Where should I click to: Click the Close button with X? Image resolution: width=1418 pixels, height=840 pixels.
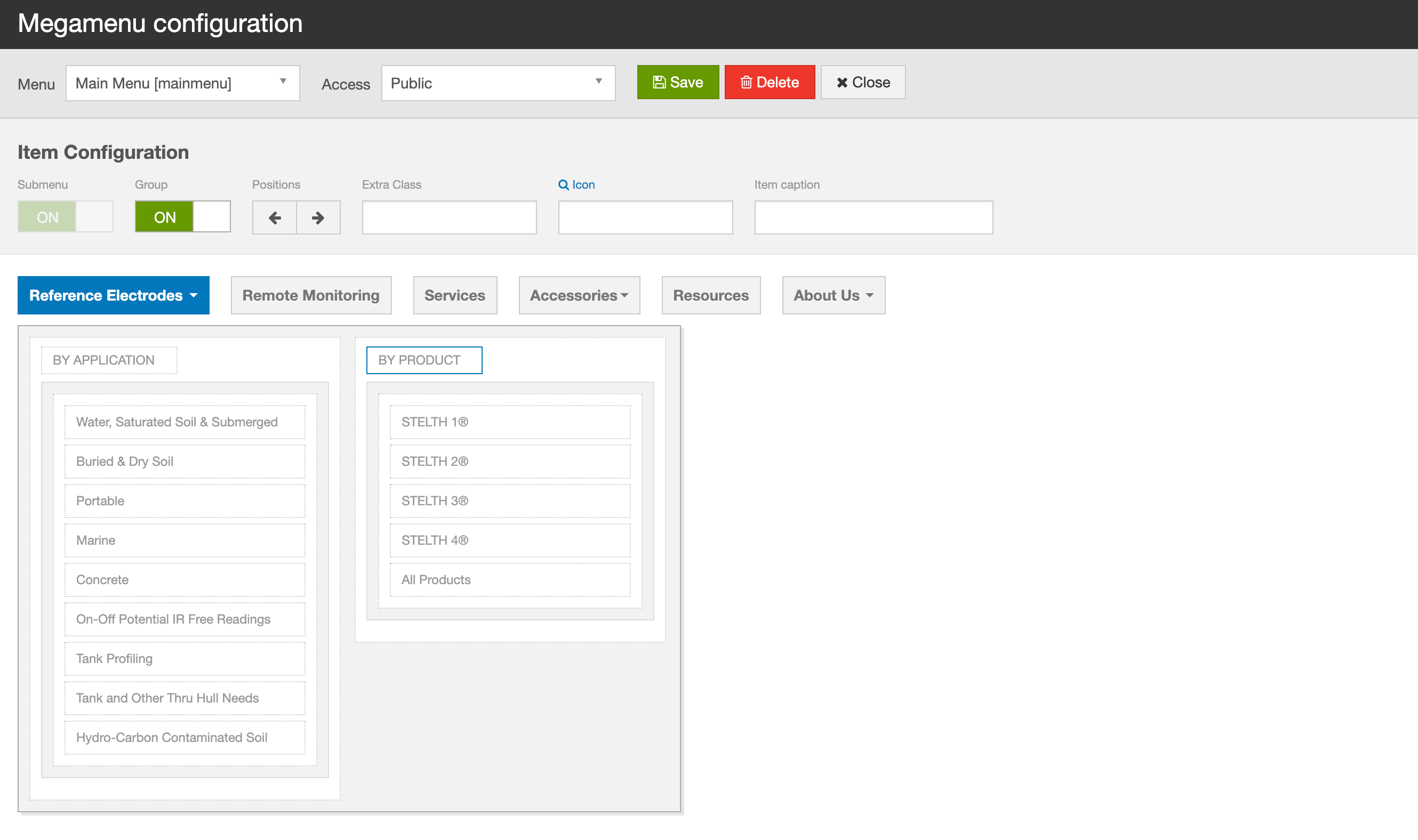[x=862, y=83]
